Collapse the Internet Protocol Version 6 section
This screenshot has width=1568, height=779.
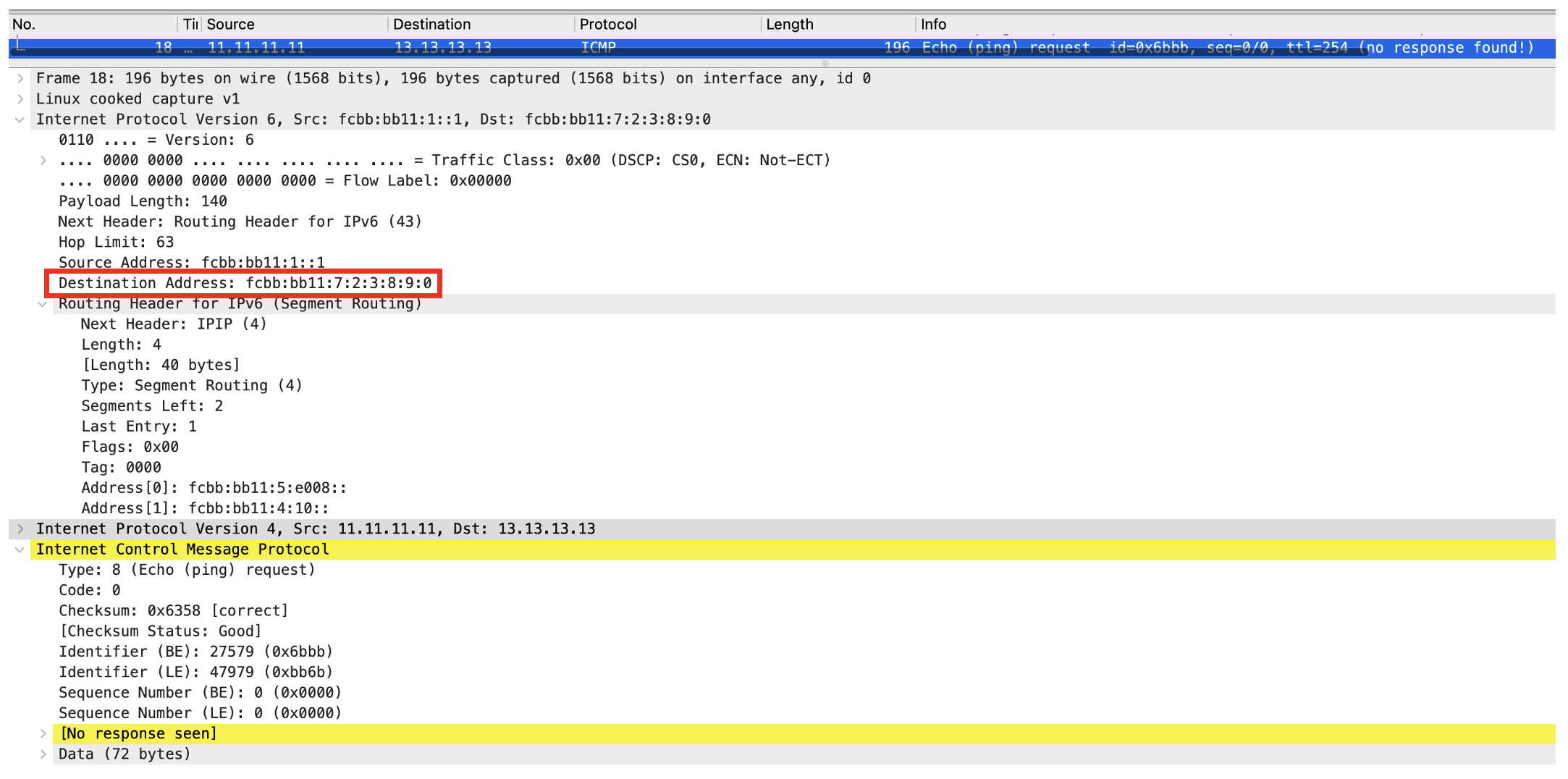(20, 119)
